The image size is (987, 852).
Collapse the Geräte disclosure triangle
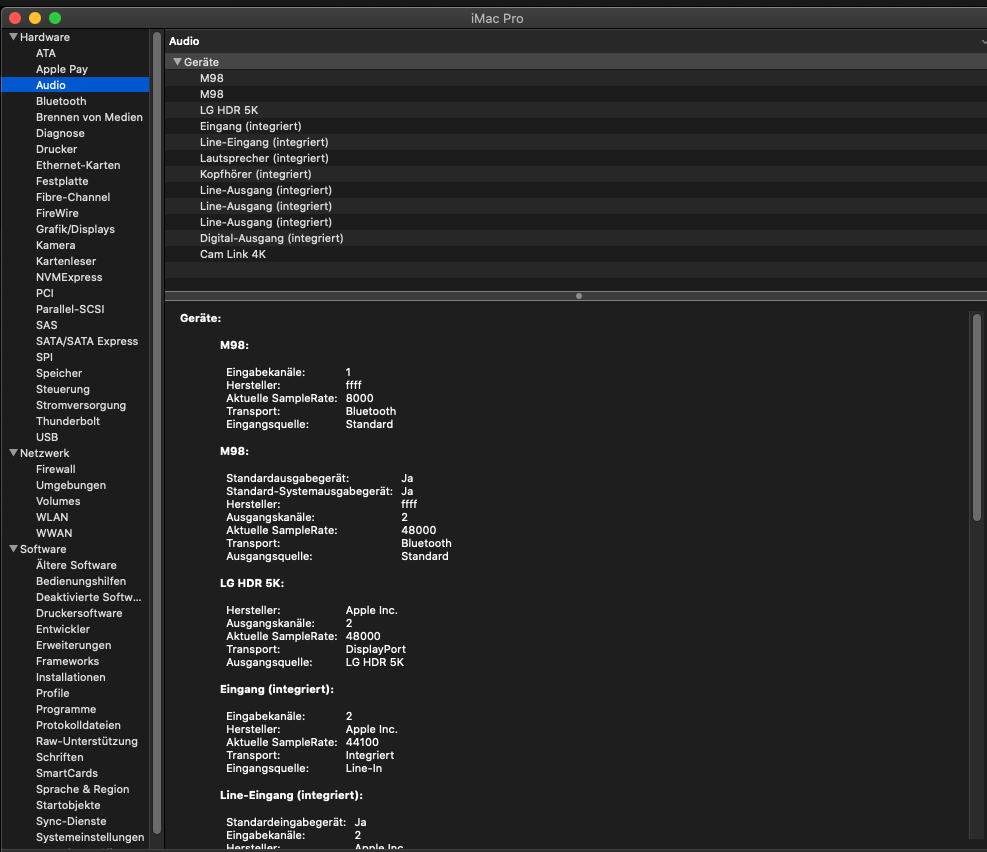[x=177, y=62]
